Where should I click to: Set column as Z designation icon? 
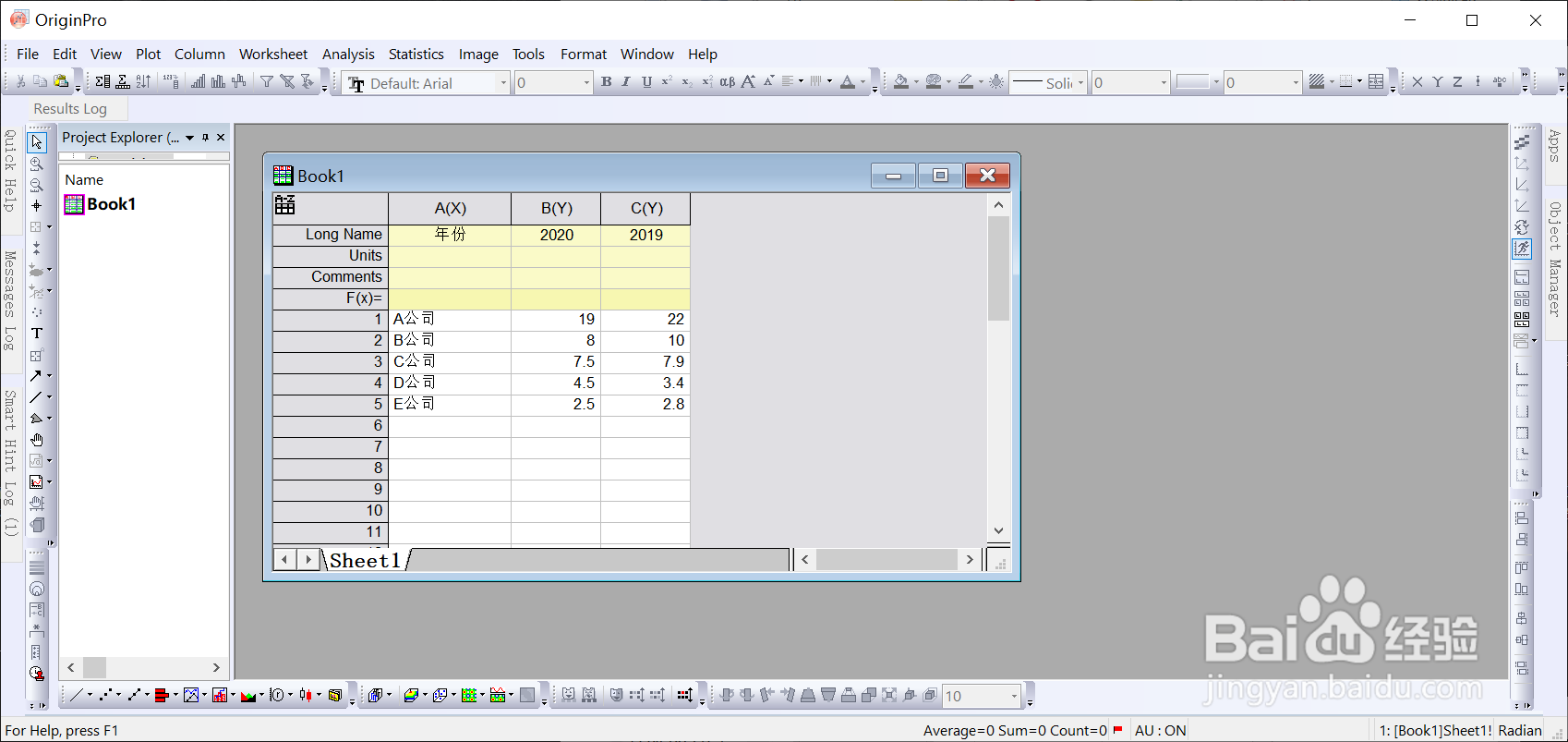pyautogui.click(x=1458, y=82)
